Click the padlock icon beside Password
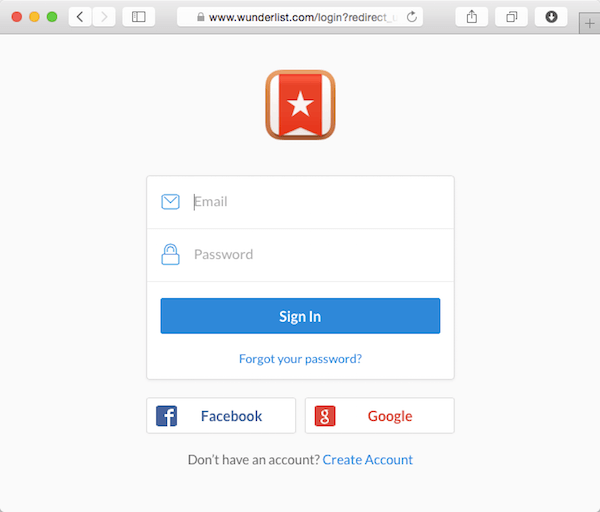 170,254
